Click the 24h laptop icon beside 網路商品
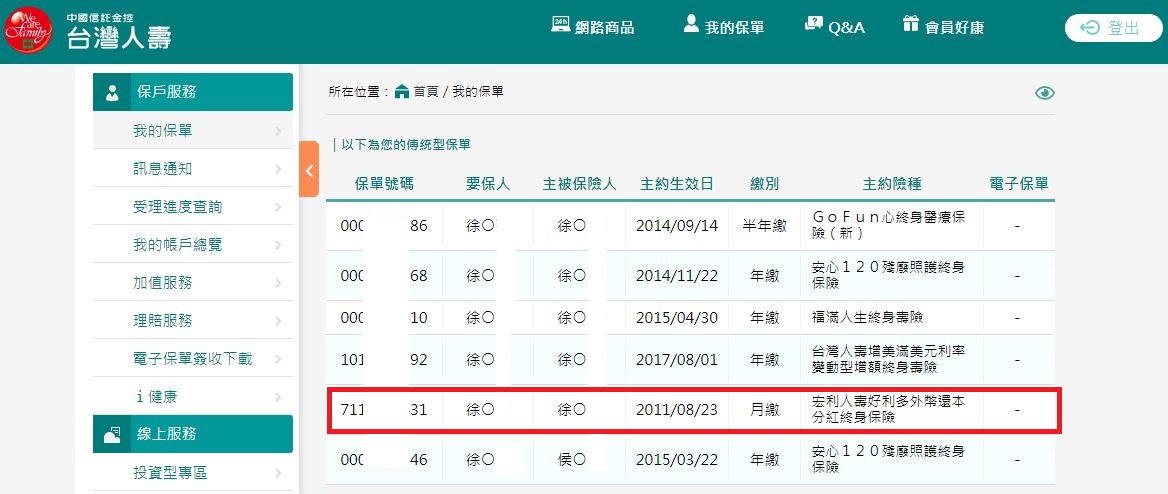The image size is (1168, 494). pos(561,24)
